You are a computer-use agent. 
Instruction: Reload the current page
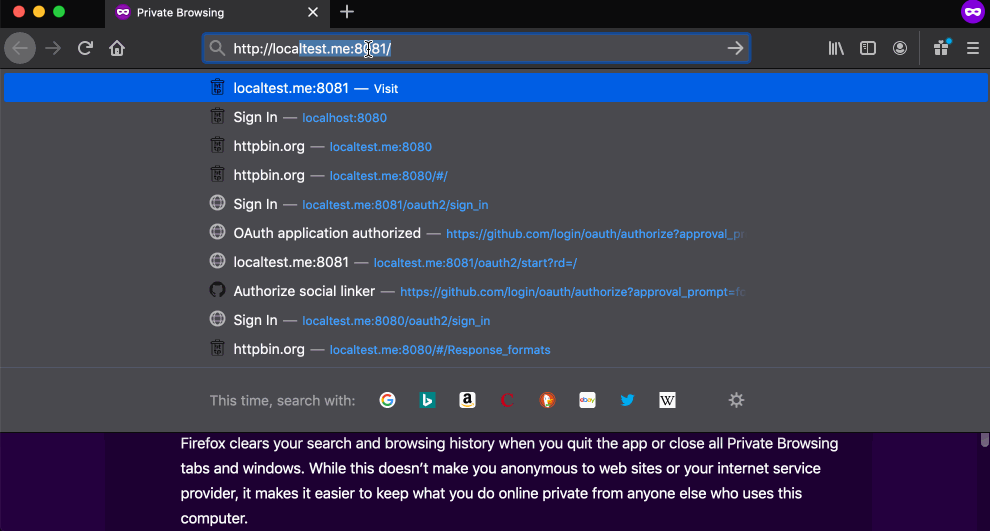click(85, 48)
